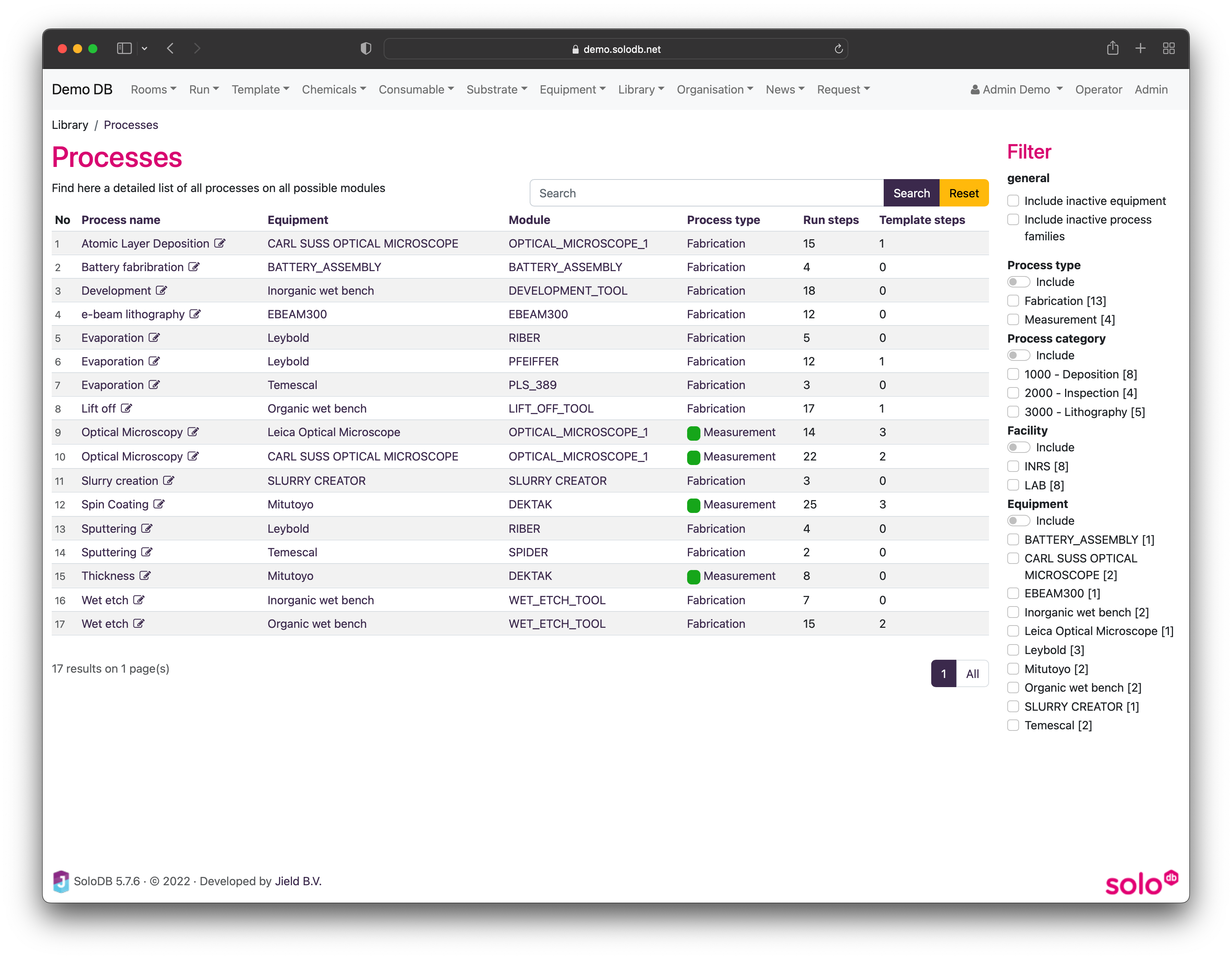Check the Leybold [3] equipment filter
This screenshot has height=959, width=1232.
tap(1013, 650)
